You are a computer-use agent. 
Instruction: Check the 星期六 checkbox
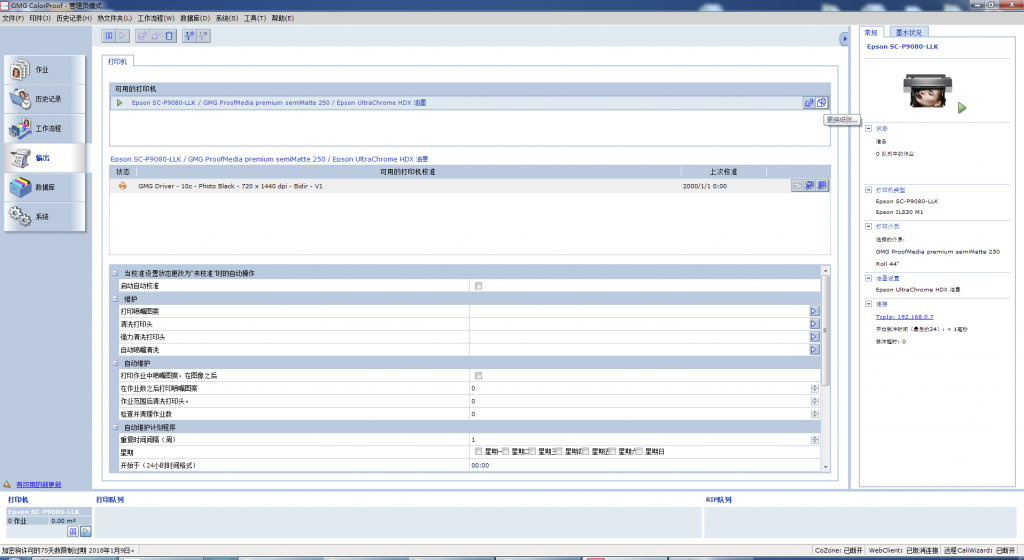click(x=613, y=452)
